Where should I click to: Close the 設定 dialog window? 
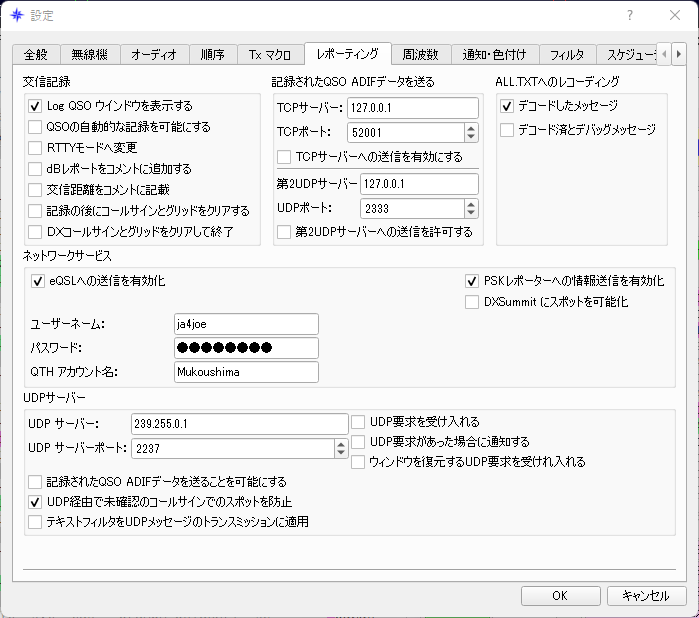point(675,16)
